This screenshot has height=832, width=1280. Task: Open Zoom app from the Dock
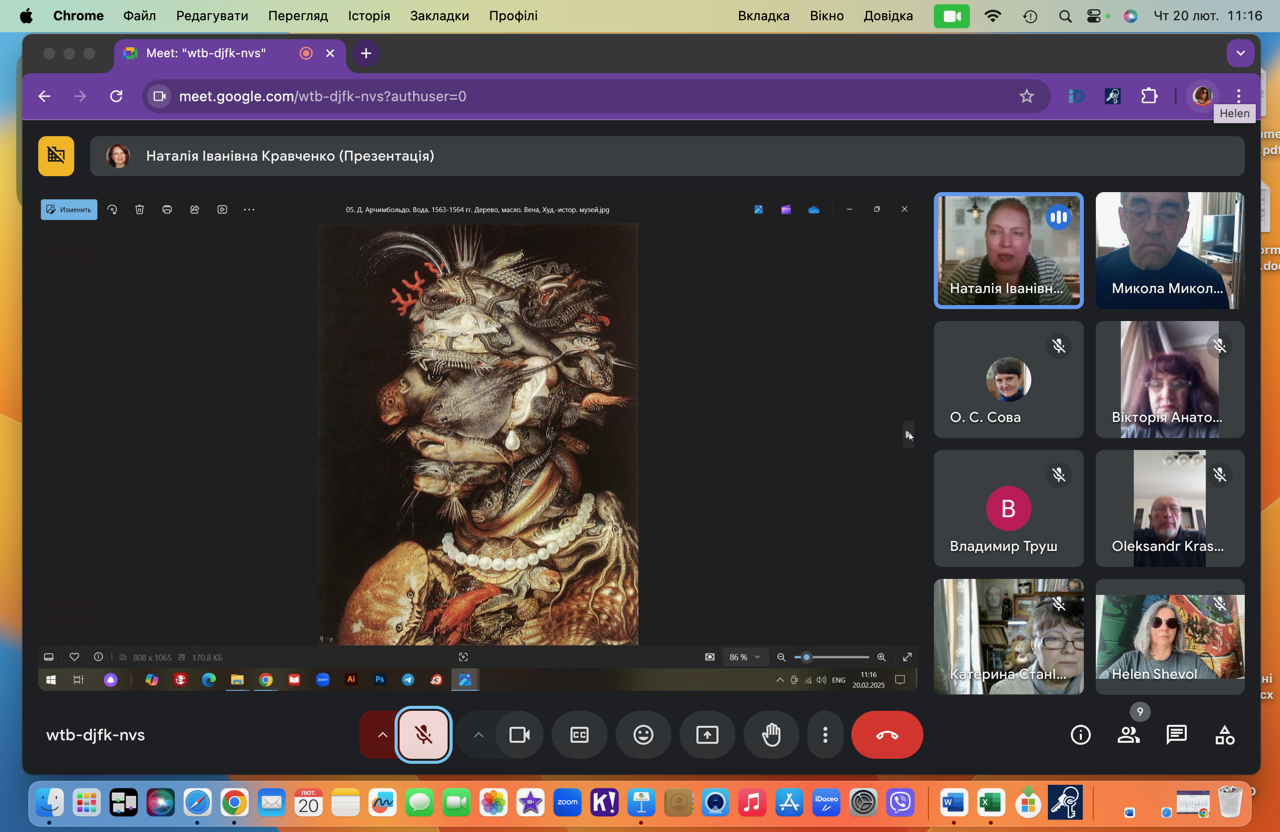point(567,802)
